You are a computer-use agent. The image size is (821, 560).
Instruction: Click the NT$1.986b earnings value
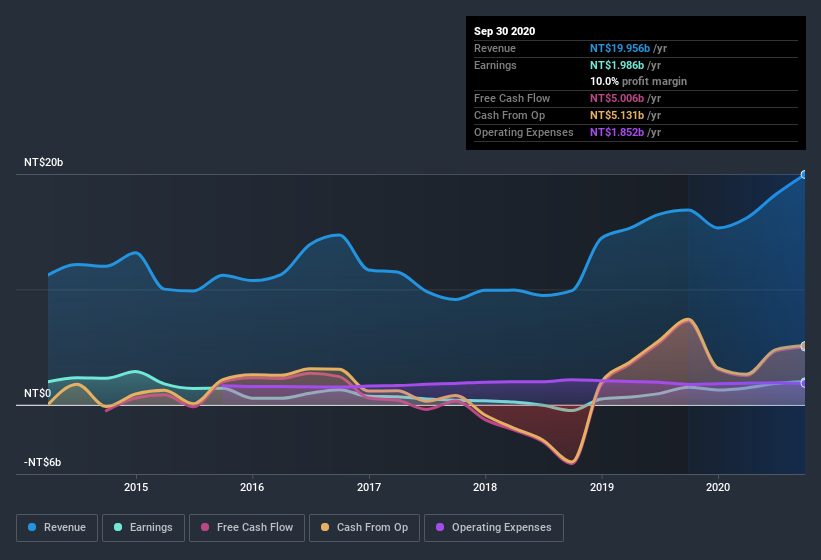(617, 65)
